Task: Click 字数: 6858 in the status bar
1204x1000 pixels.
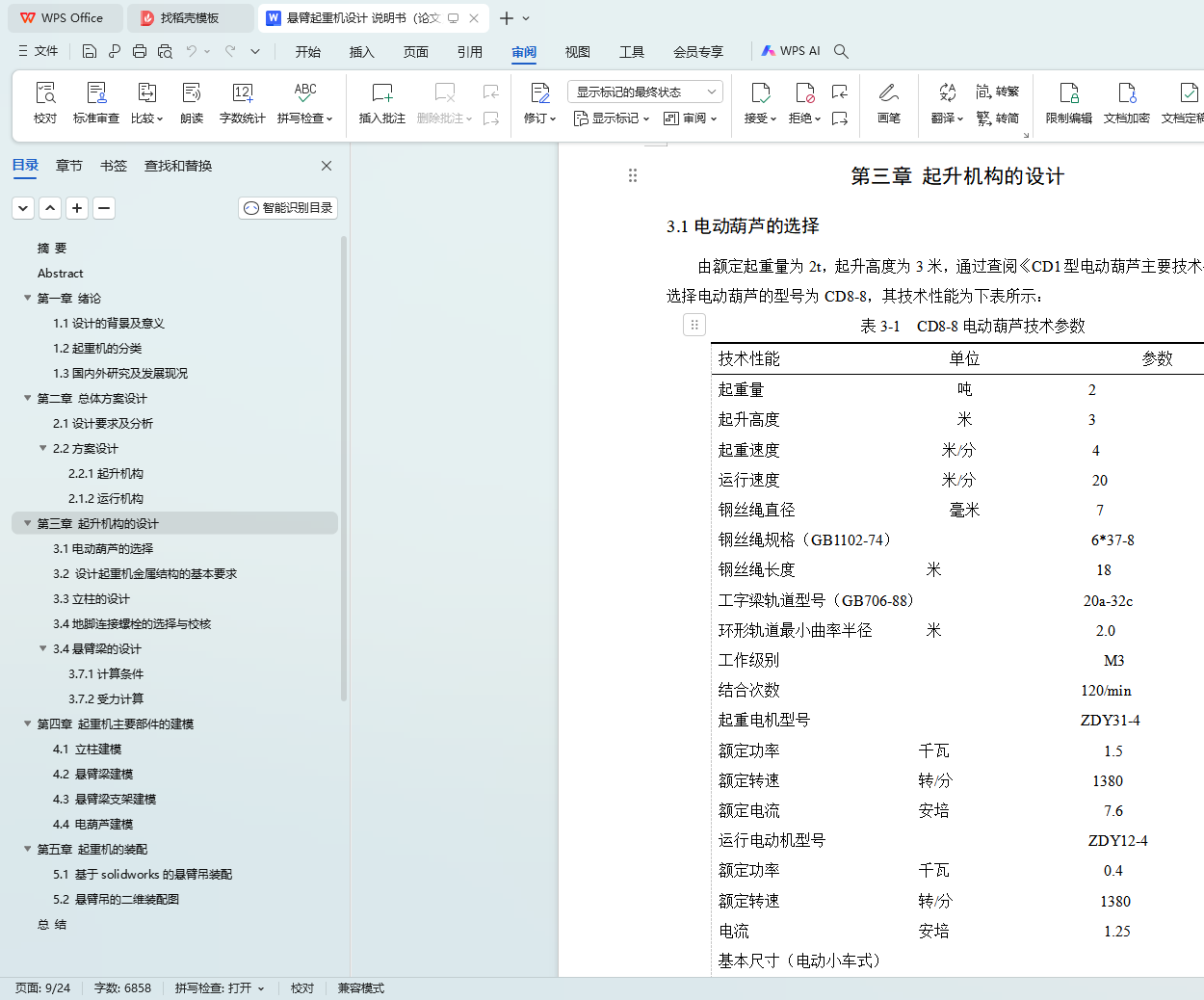Action: (x=122, y=988)
